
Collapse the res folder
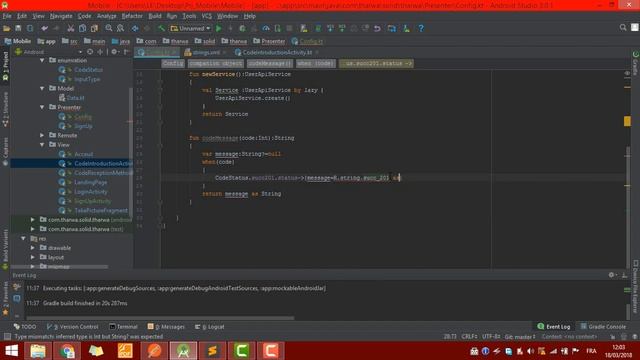point(23,238)
